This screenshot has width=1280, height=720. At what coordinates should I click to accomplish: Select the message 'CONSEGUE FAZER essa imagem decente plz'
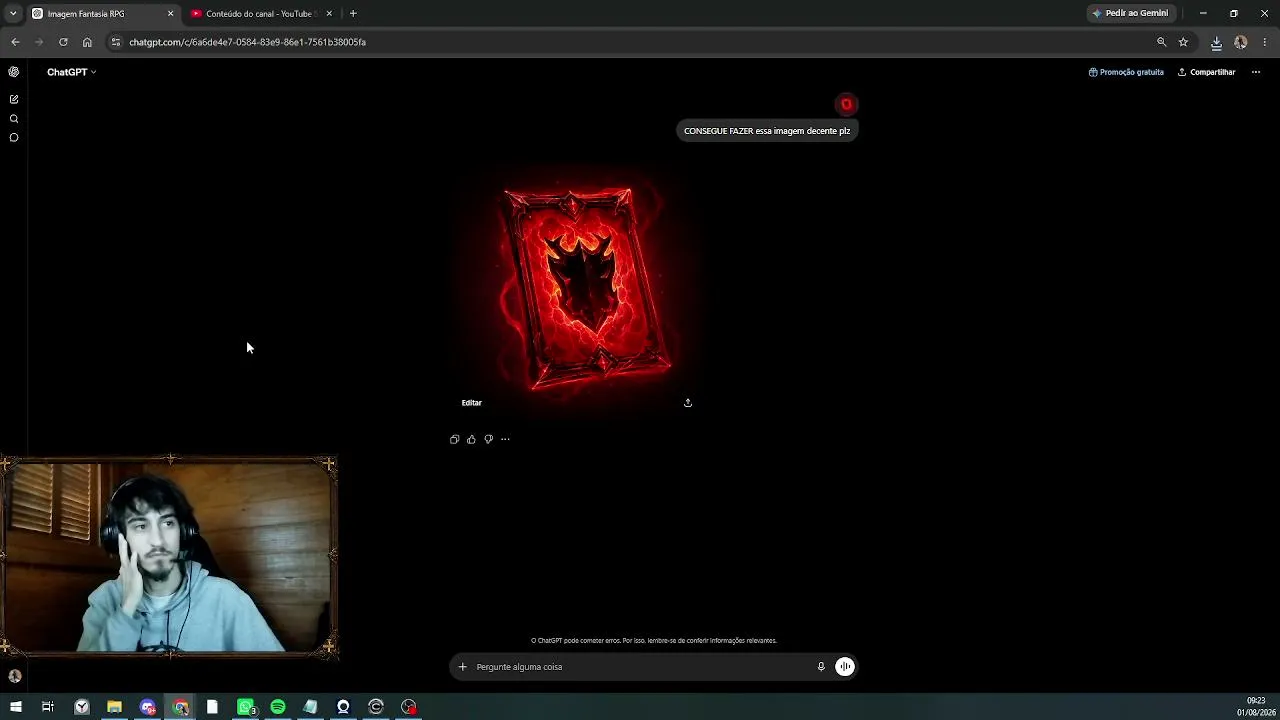click(x=767, y=131)
